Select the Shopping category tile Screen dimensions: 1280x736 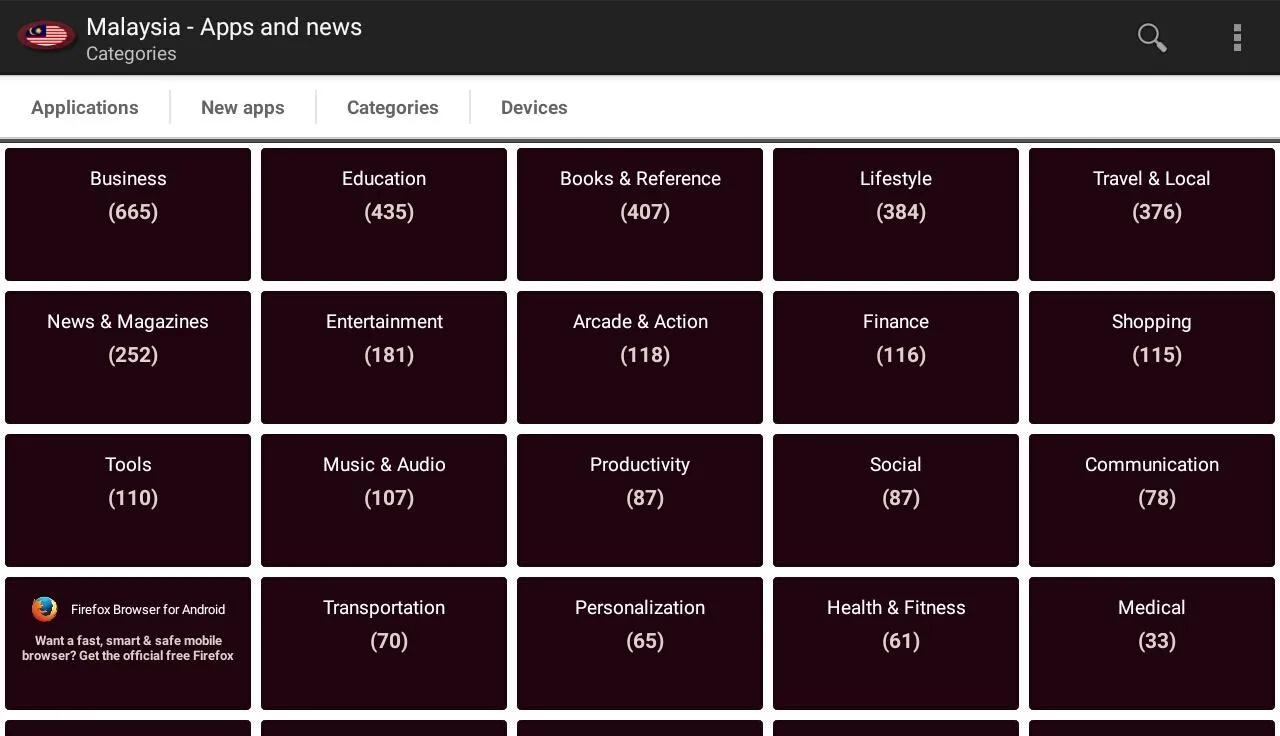pyautogui.click(x=1152, y=357)
